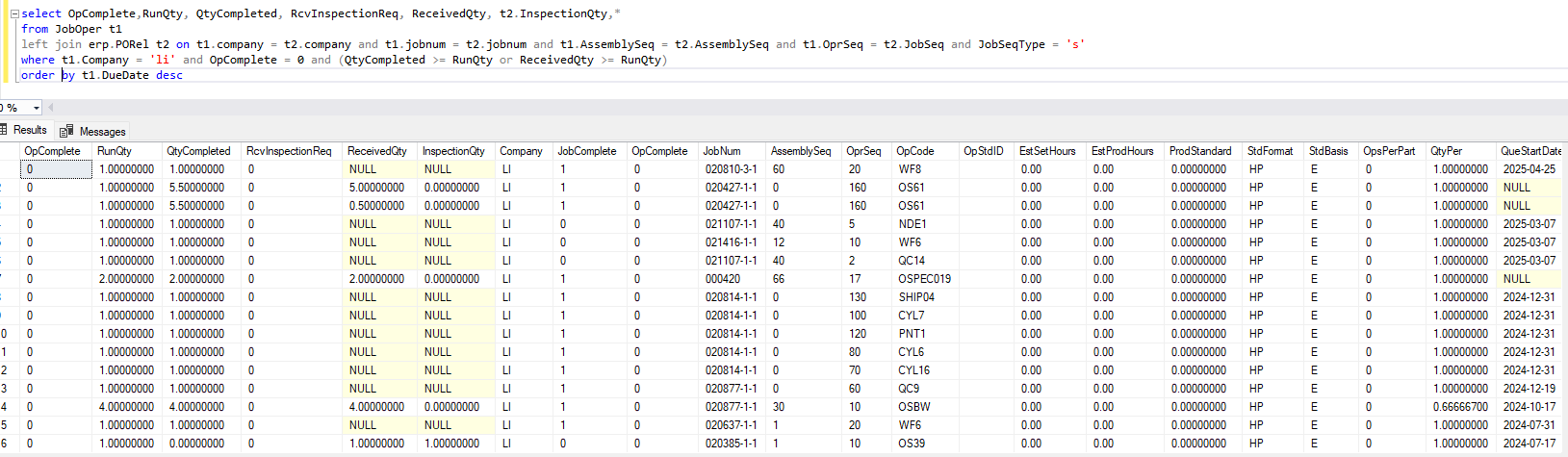1568x457 pixels.
Task: Click the QC14 OpCode cell
Action: pyautogui.click(x=925, y=261)
